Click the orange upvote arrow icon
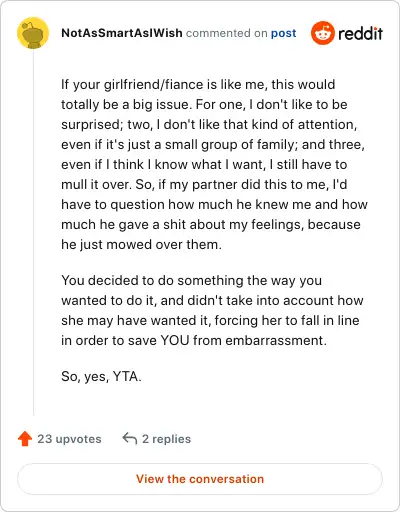Screen dimensions: 400x512 [x=25, y=439]
